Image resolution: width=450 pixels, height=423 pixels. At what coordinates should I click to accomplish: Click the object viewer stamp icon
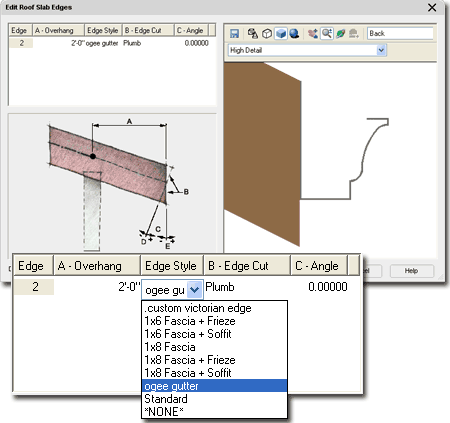(x=253, y=34)
